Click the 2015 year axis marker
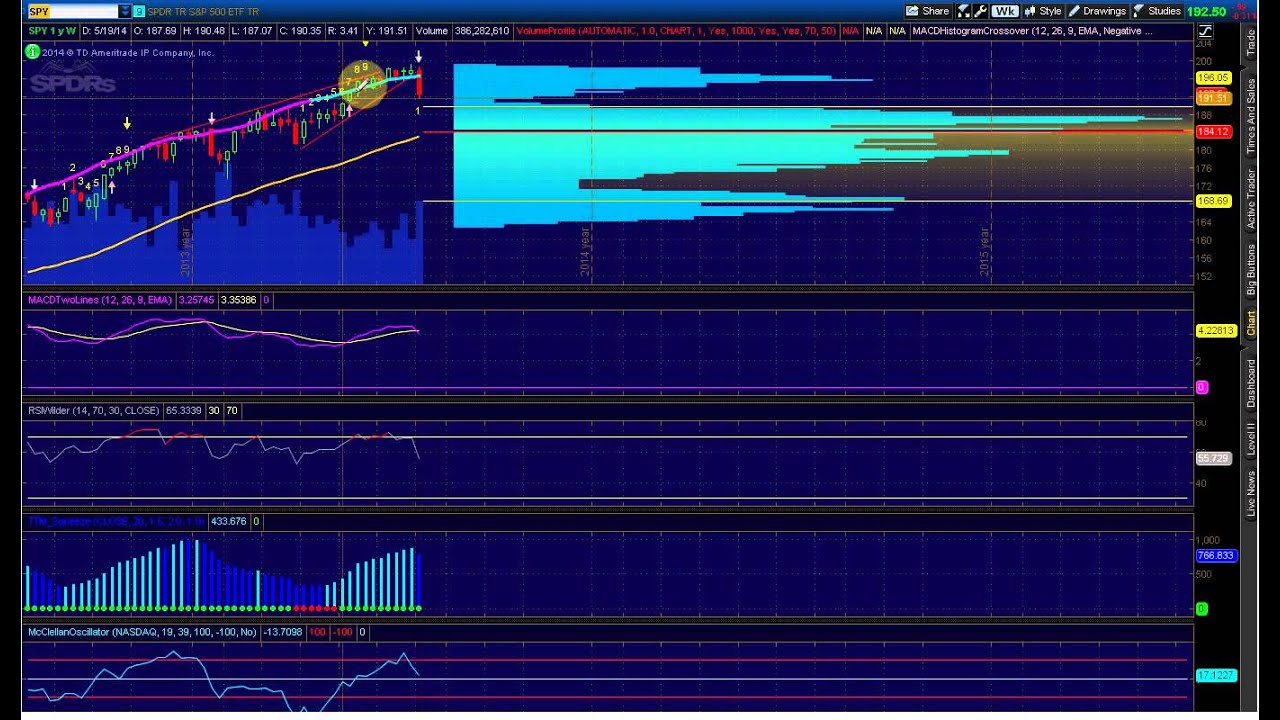 [x=985, y=252]
